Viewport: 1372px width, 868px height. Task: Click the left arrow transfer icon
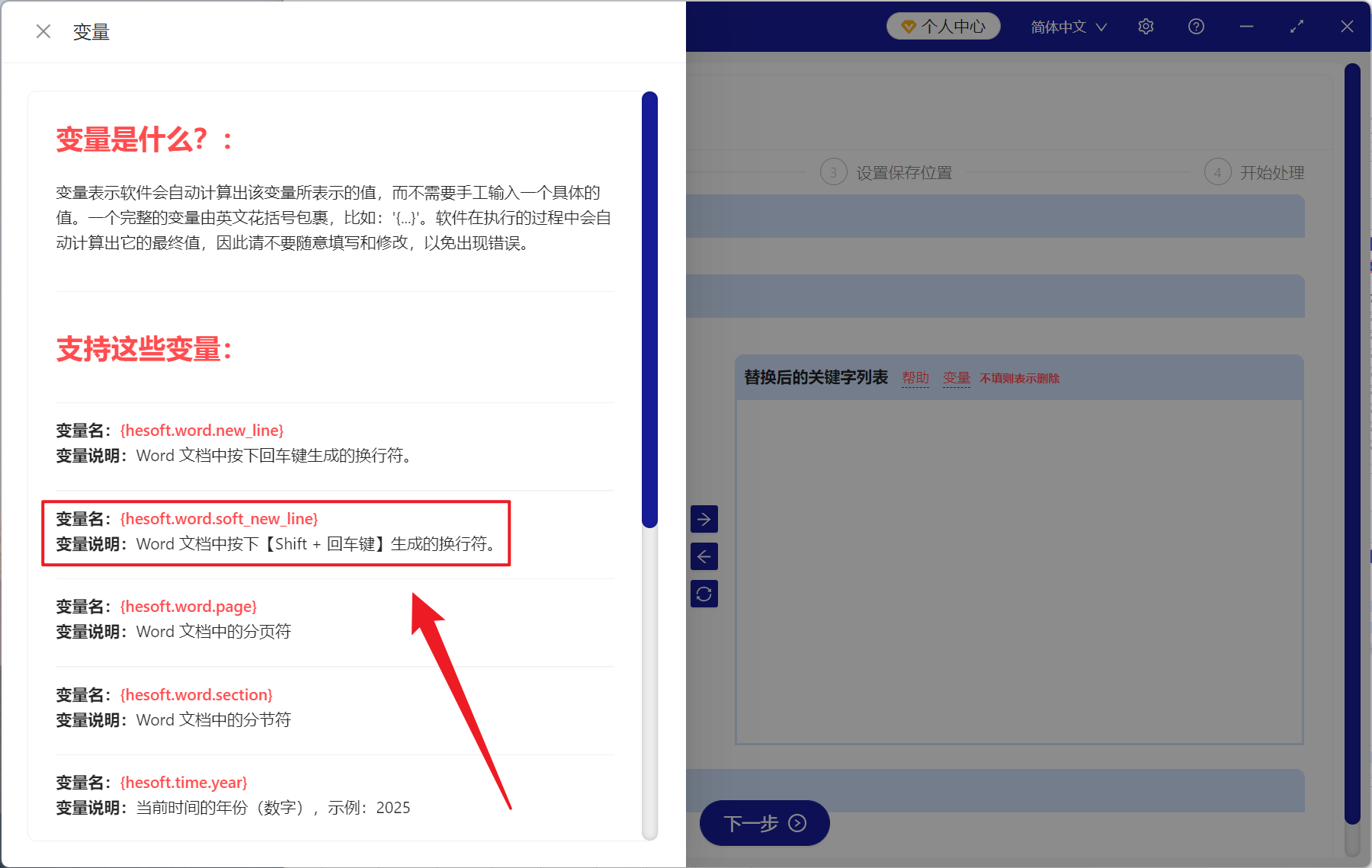[704, 556]
